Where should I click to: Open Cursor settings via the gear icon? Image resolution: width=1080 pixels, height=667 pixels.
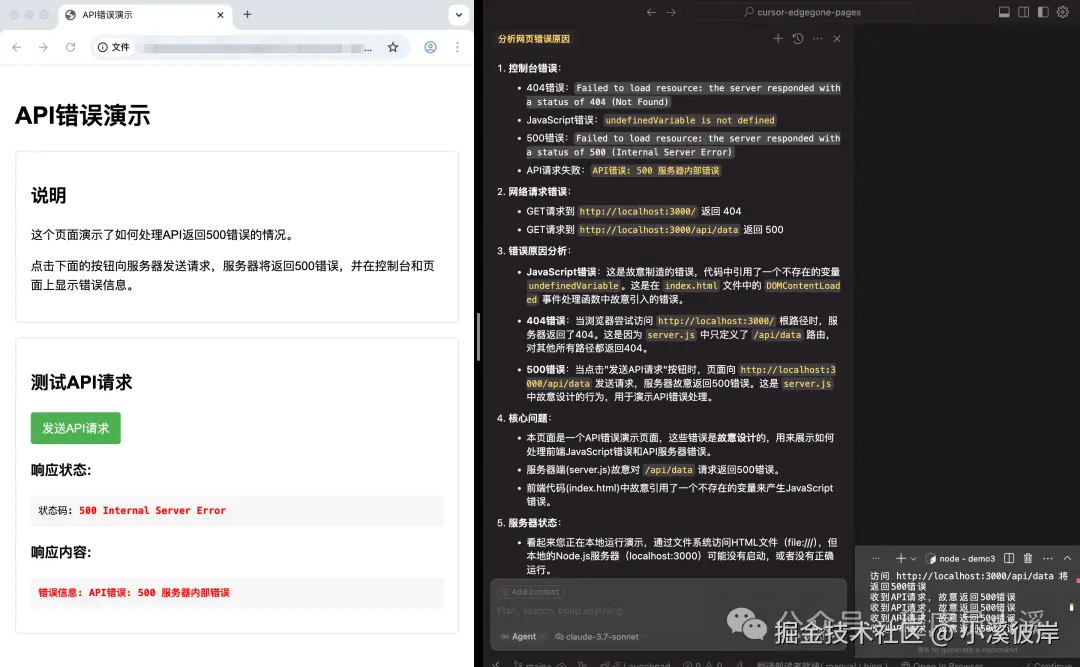tap(1062, 12)
